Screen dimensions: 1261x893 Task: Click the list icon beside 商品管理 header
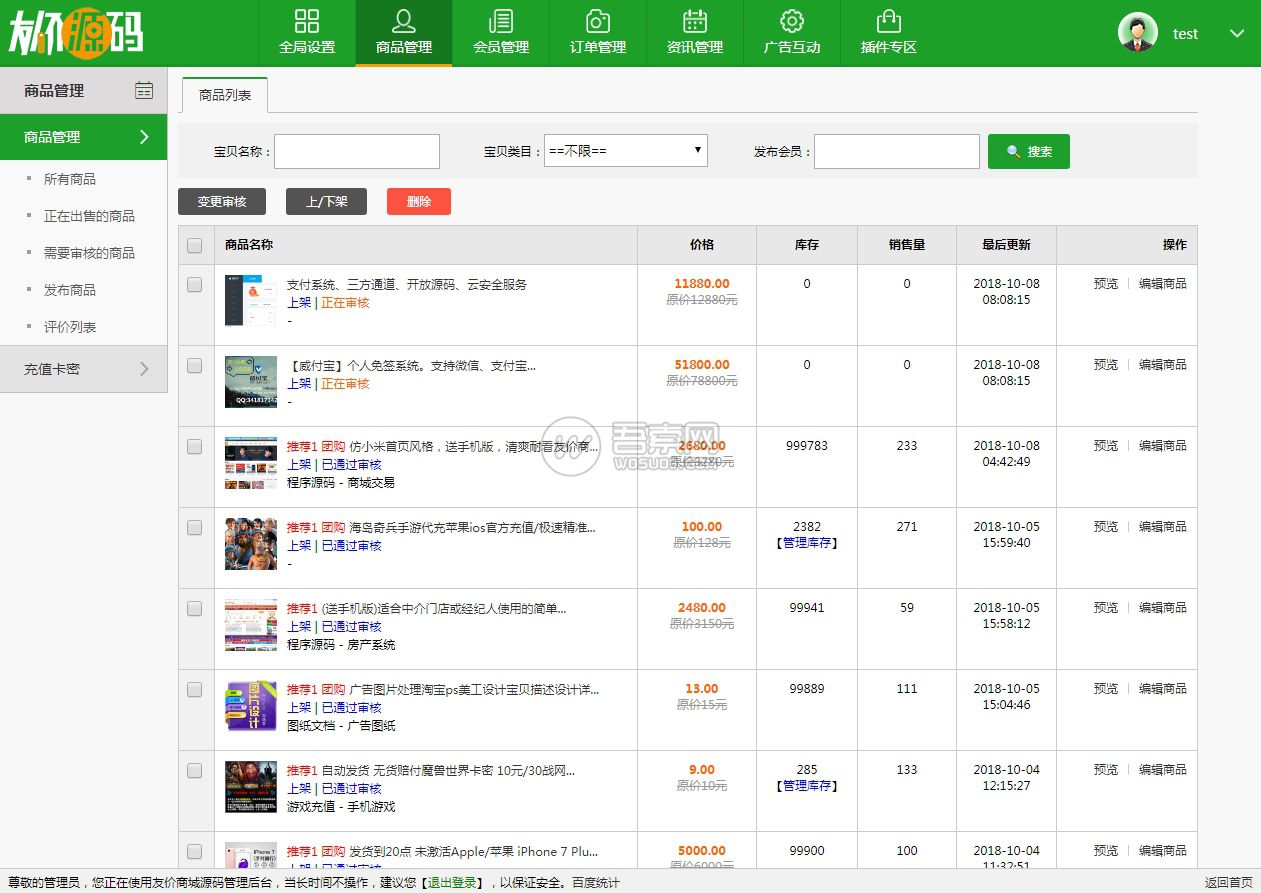point(144,90)
